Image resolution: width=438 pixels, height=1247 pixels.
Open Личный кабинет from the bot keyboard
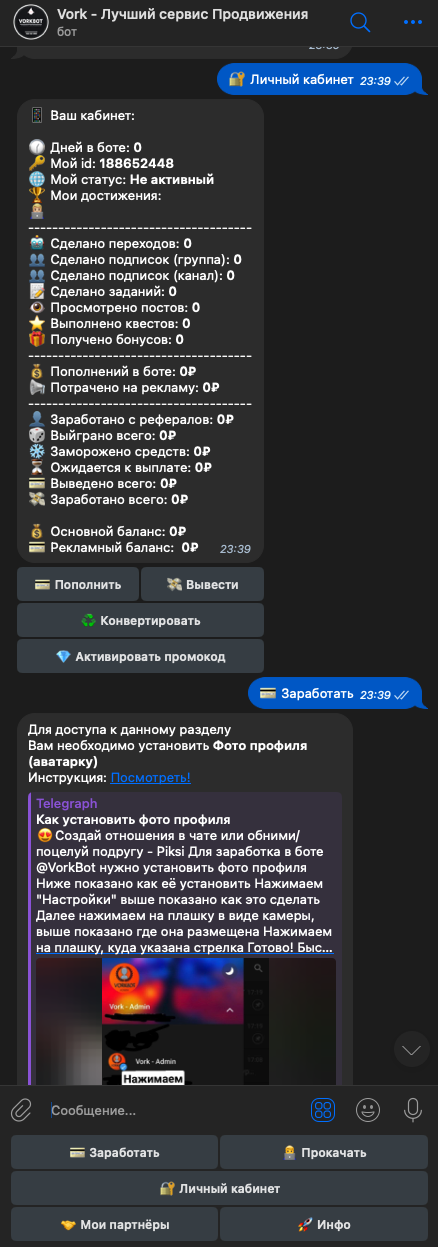pyautogui.click(x=219, y=1188)
